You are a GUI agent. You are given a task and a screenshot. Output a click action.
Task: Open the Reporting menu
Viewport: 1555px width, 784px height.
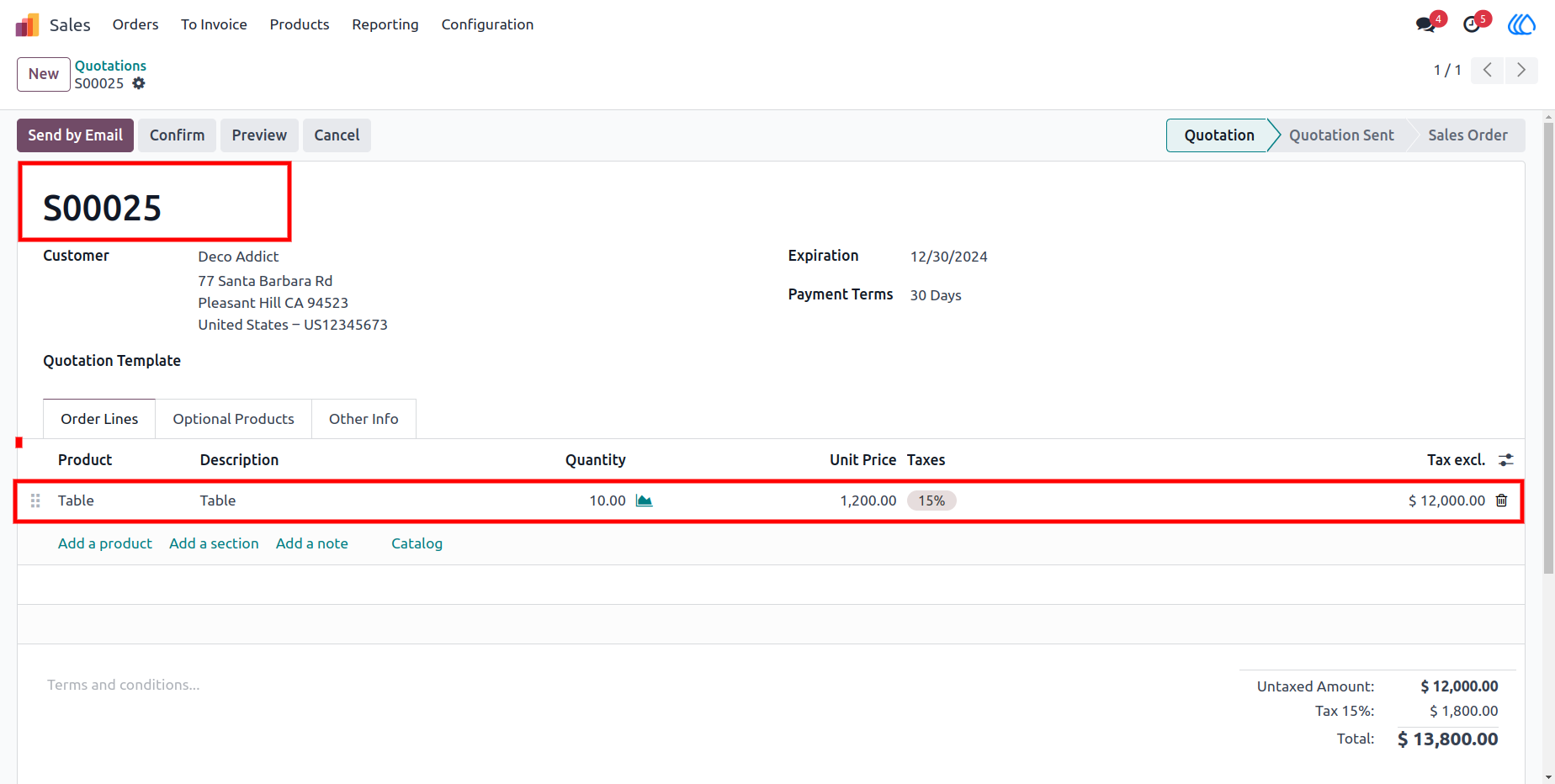[x=385, y=24]
